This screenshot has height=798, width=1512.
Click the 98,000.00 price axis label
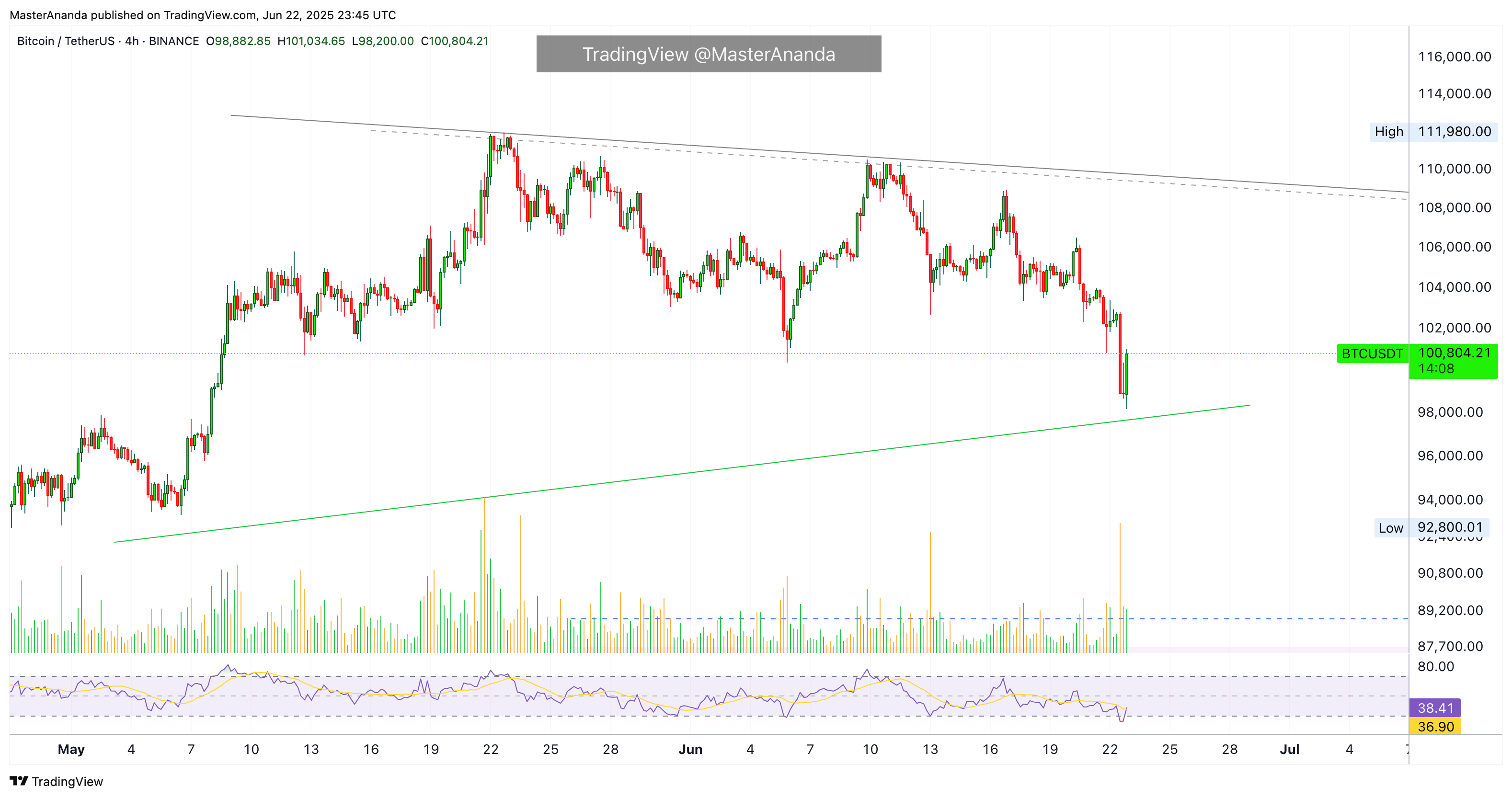pos(1450,412)
